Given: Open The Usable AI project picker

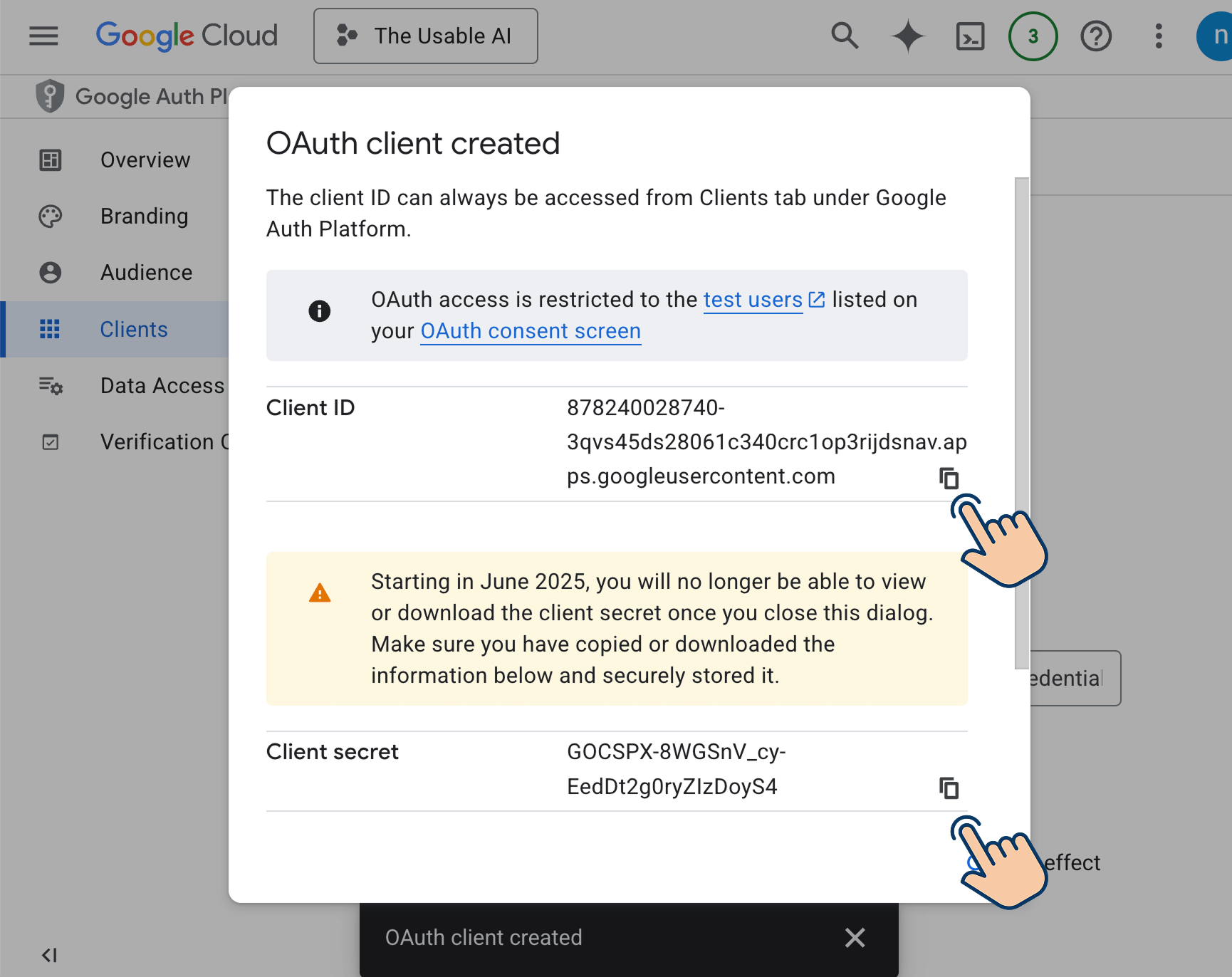Looking at the screenshot, I should point(426,36).
